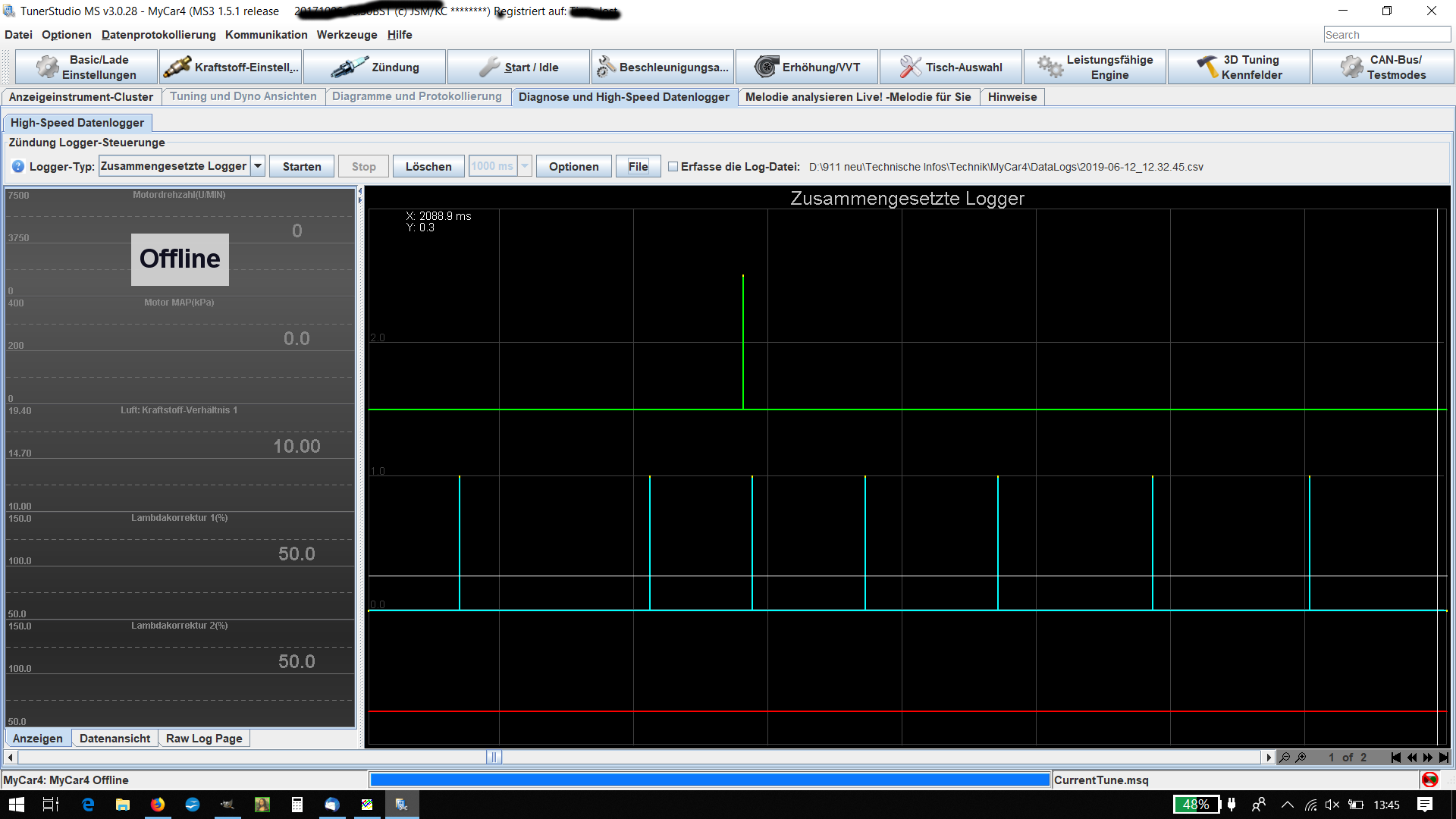Open Erhöhung/VVT turbo toolbar button
This screenshot has height=819, width=1456.
(x=808, y=67)
